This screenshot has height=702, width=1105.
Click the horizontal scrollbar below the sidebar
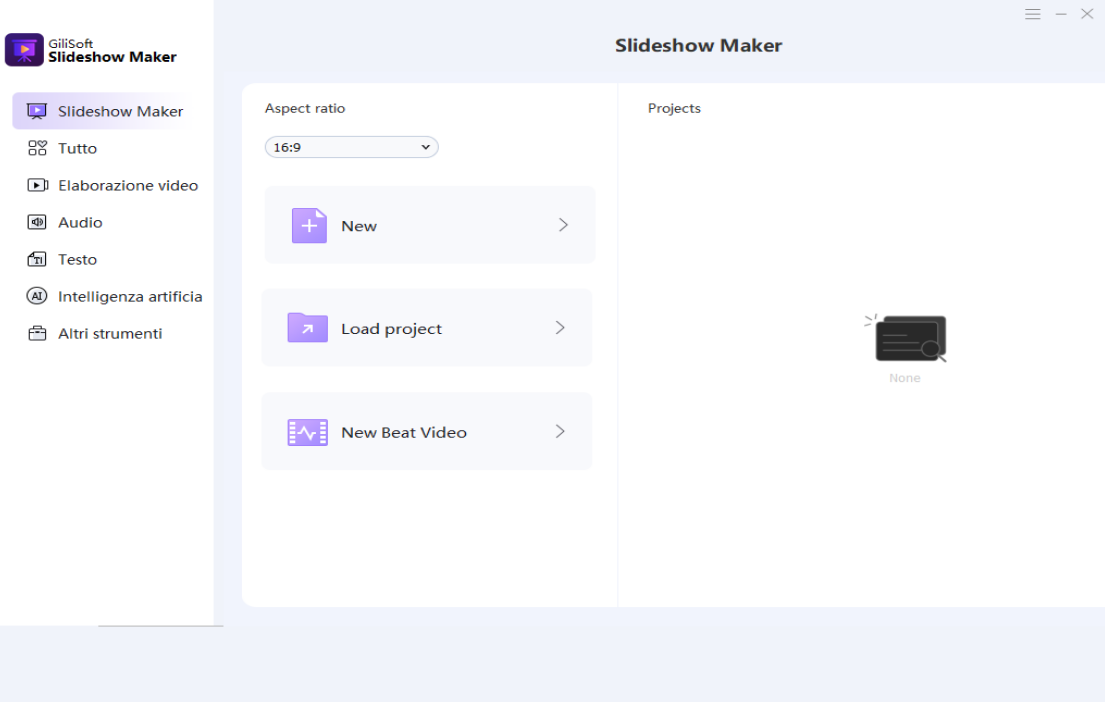click(x=161, y=626)
